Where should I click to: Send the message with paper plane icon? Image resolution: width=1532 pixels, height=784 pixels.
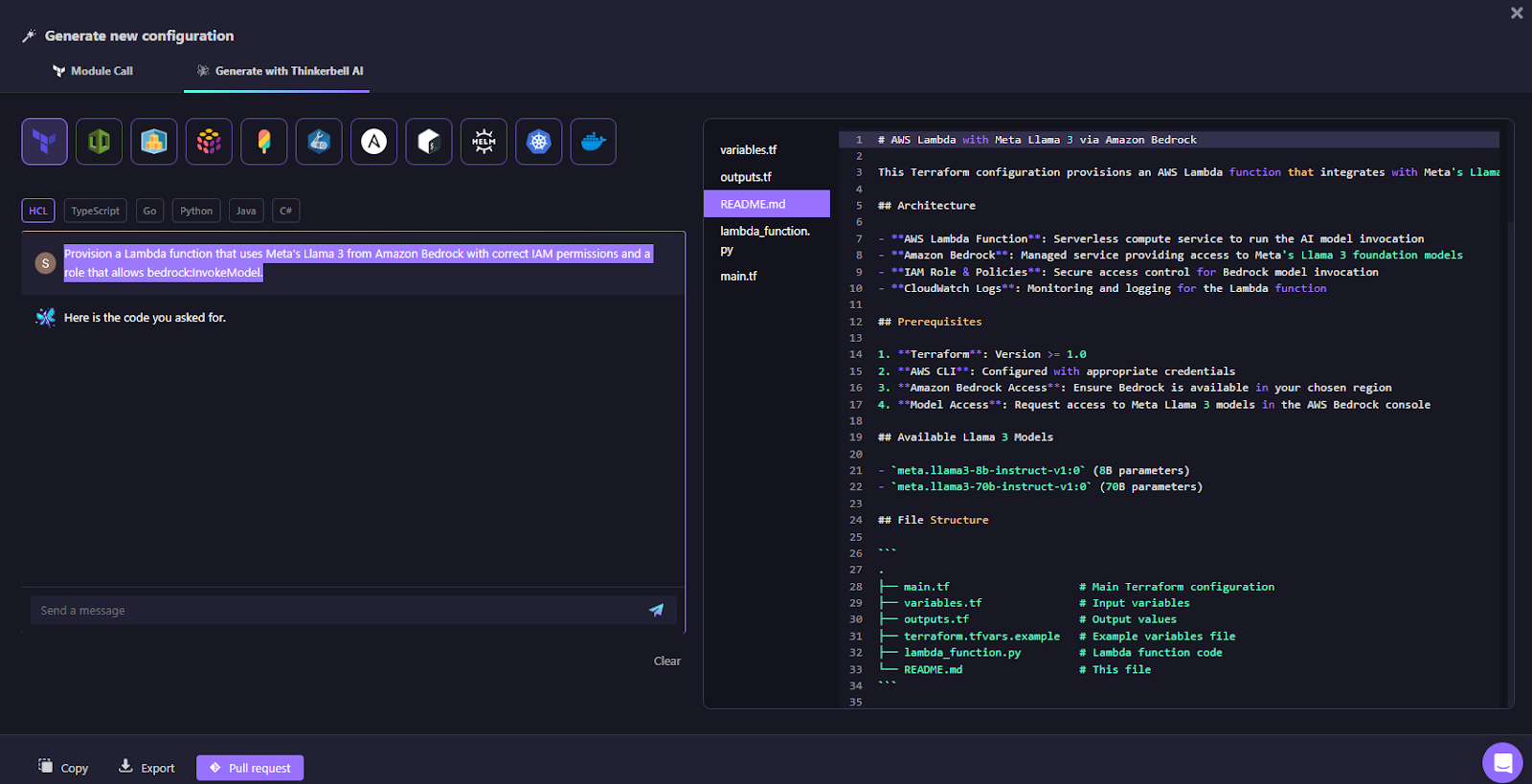tap(657, 610)
